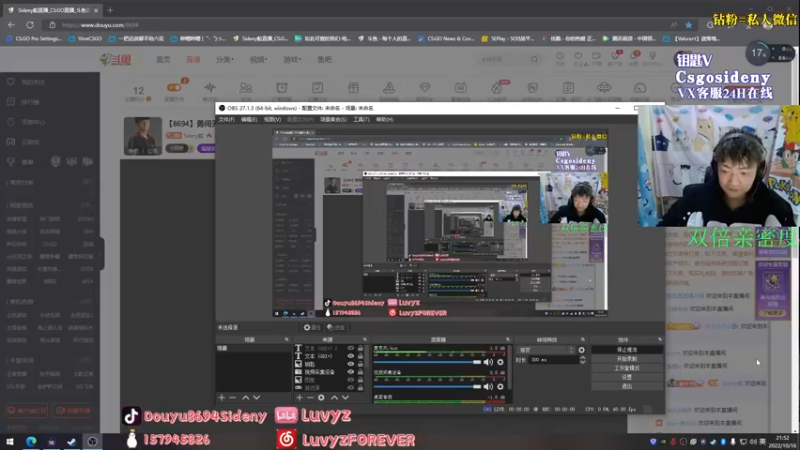Add a new source in OBS Sources panel
The image size is (800, 450).
click(x=299, y=397)
